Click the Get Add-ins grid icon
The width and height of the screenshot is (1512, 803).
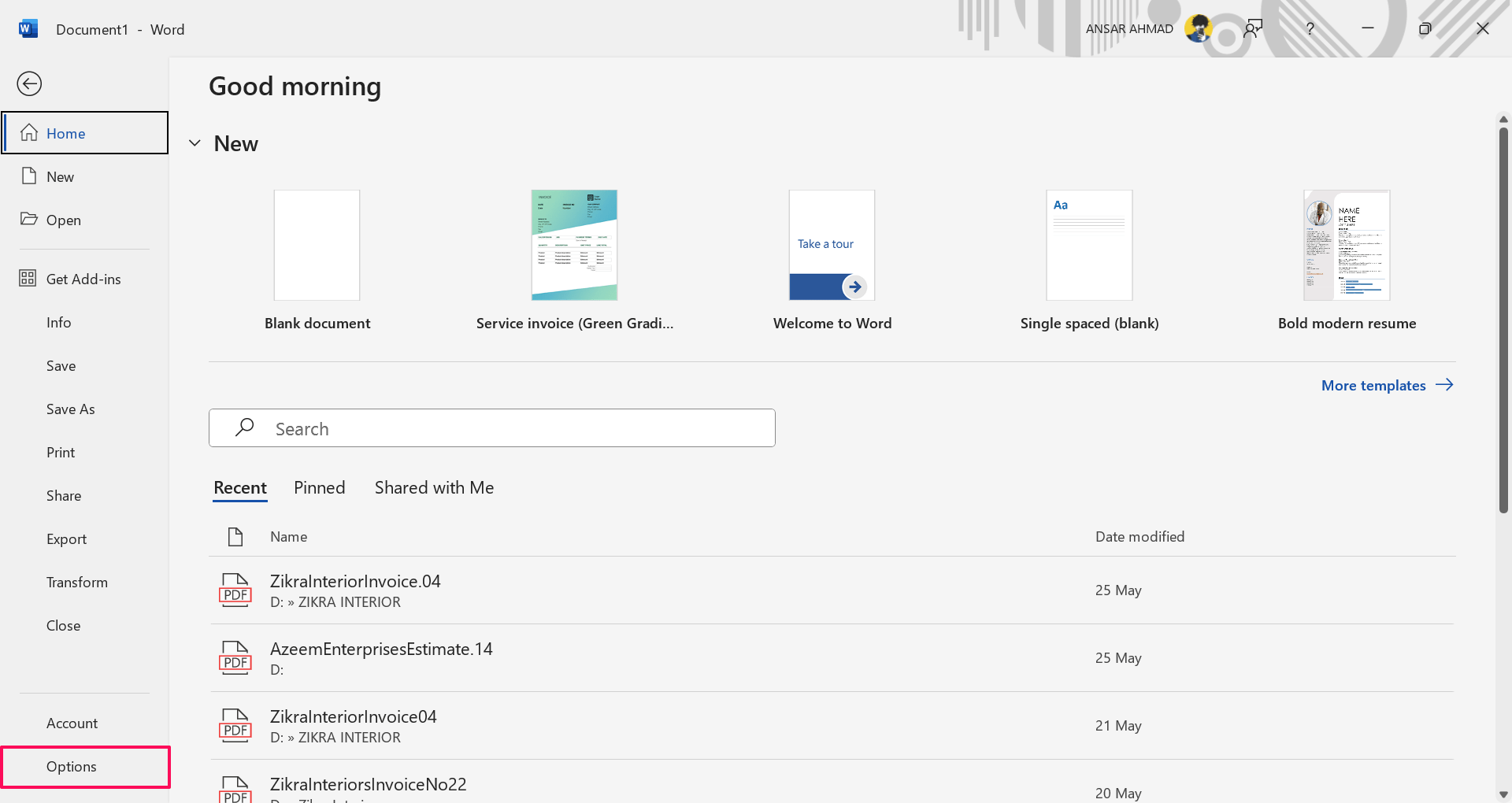[28, 278]
